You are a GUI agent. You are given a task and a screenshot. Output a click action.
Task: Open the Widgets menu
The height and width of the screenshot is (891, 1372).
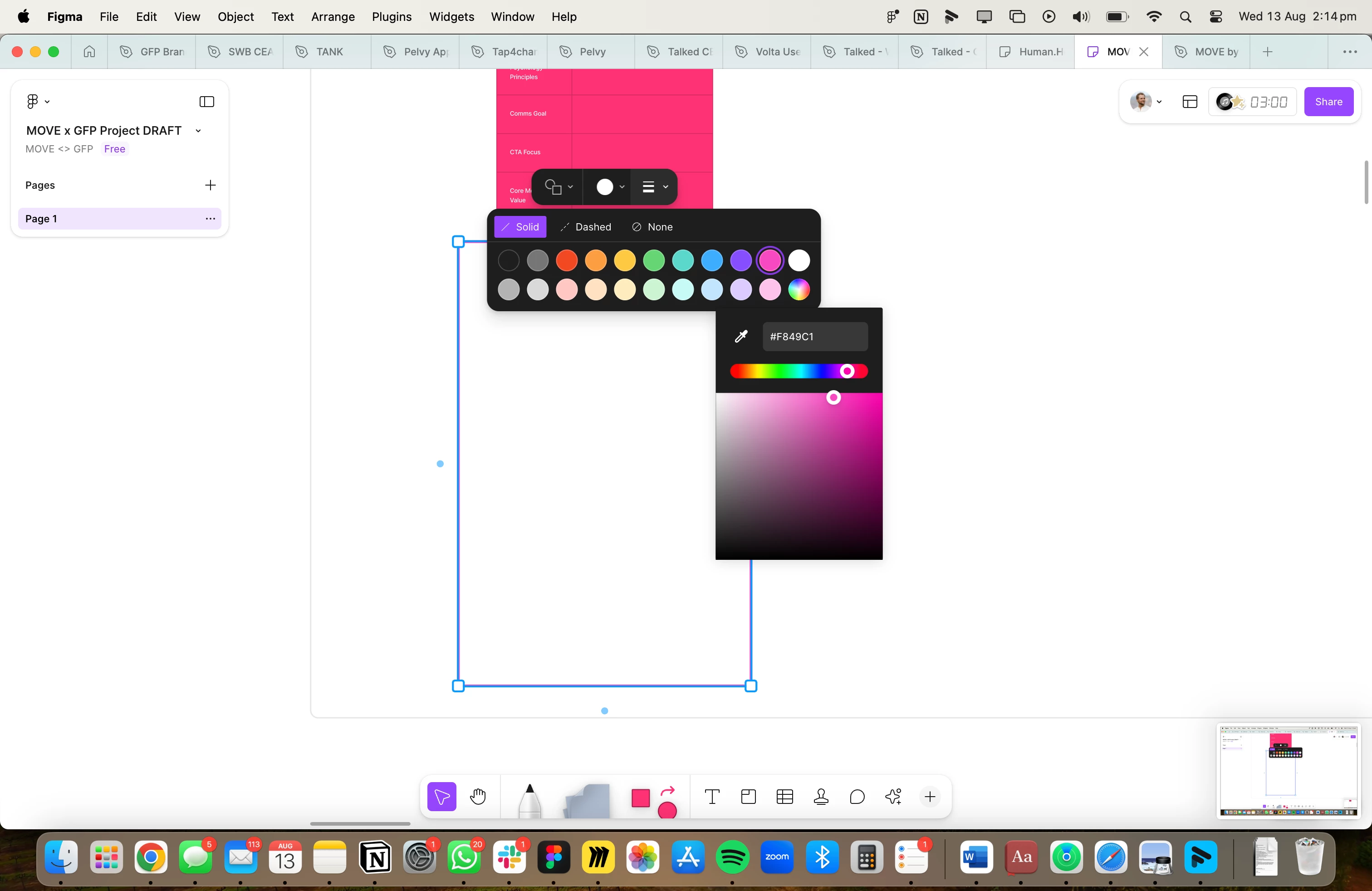click(x=451, y=17)
